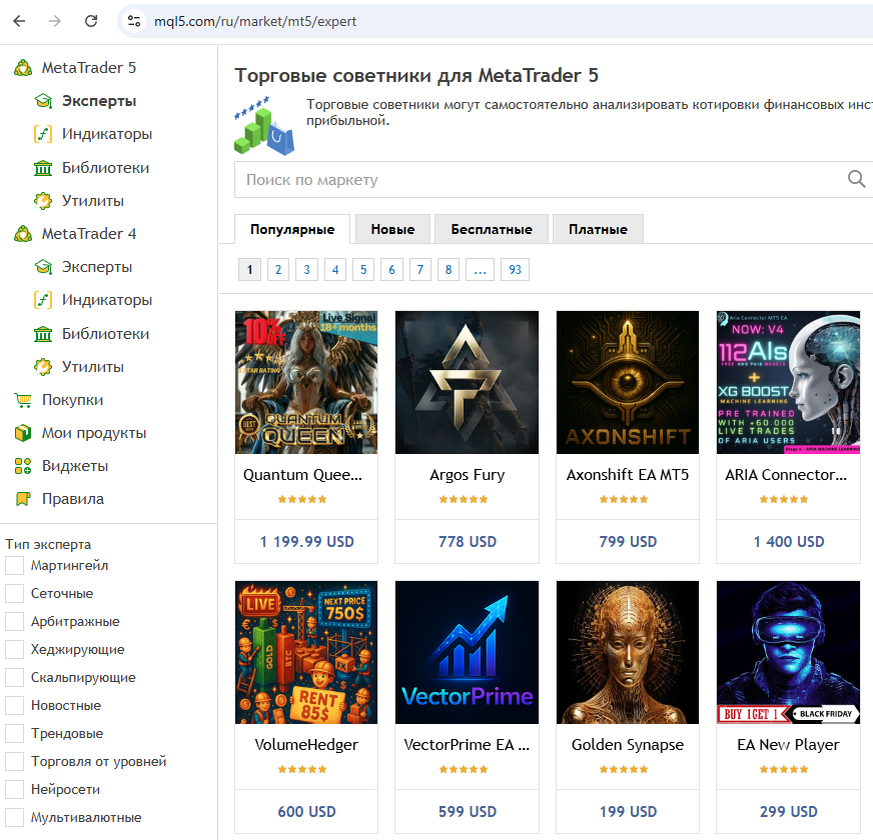Open Покупки purchases link
Viewport: 873px width, 840px height.
click(x=72, y=400)
